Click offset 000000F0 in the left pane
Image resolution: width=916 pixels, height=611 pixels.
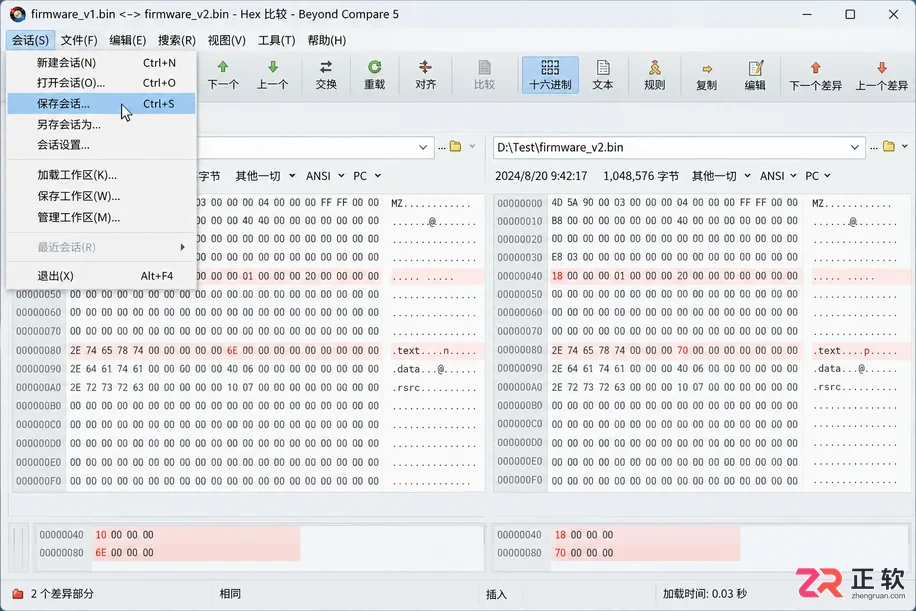click(39, 481)
